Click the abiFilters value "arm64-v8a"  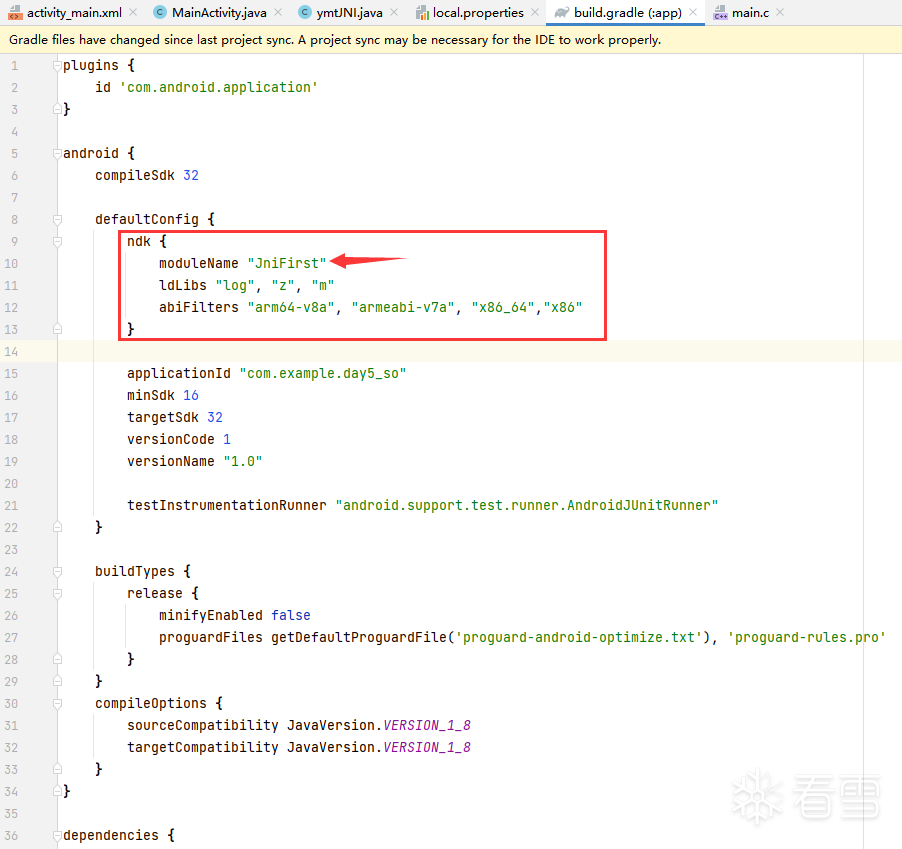[x=291, y=308]
